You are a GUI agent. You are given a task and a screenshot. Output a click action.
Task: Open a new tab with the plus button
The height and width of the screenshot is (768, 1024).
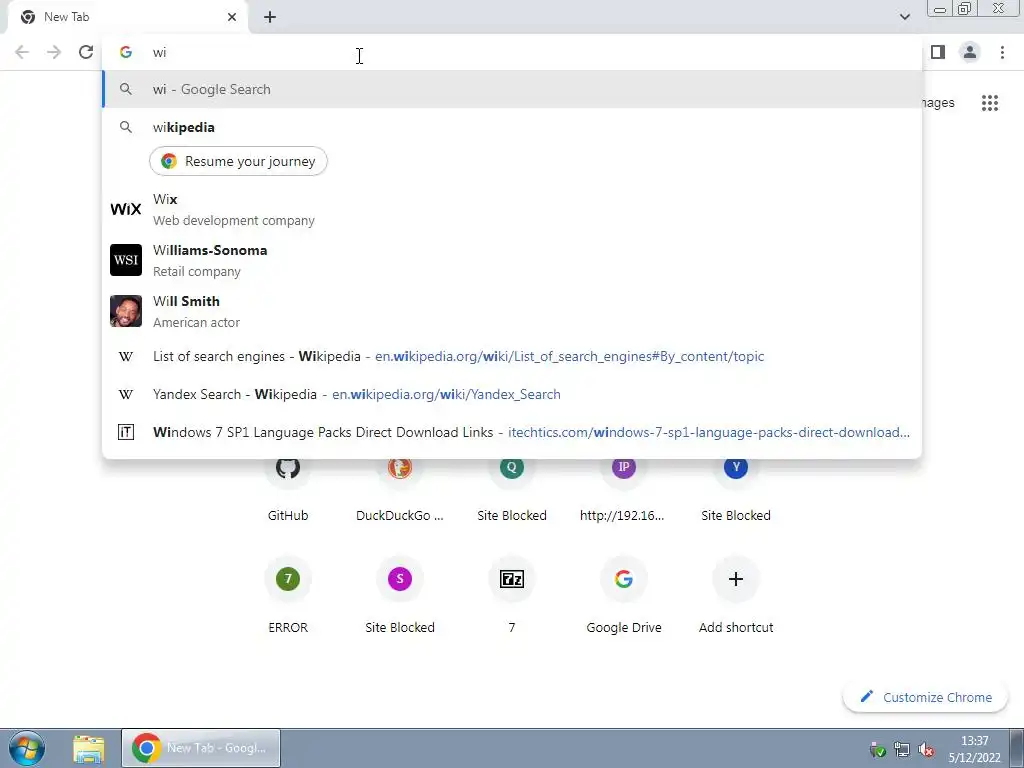[x=270, y=17]
